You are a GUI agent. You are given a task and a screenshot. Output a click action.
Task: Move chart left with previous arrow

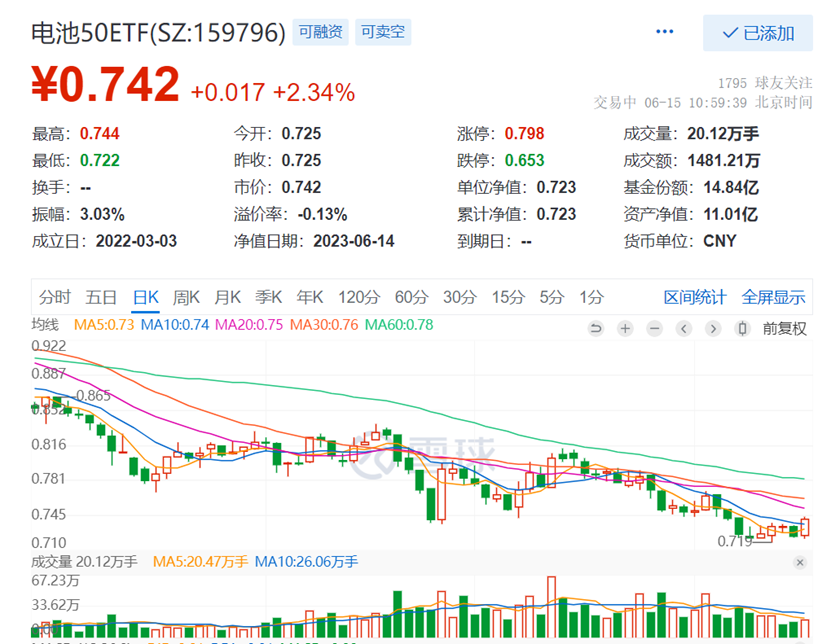684,329
